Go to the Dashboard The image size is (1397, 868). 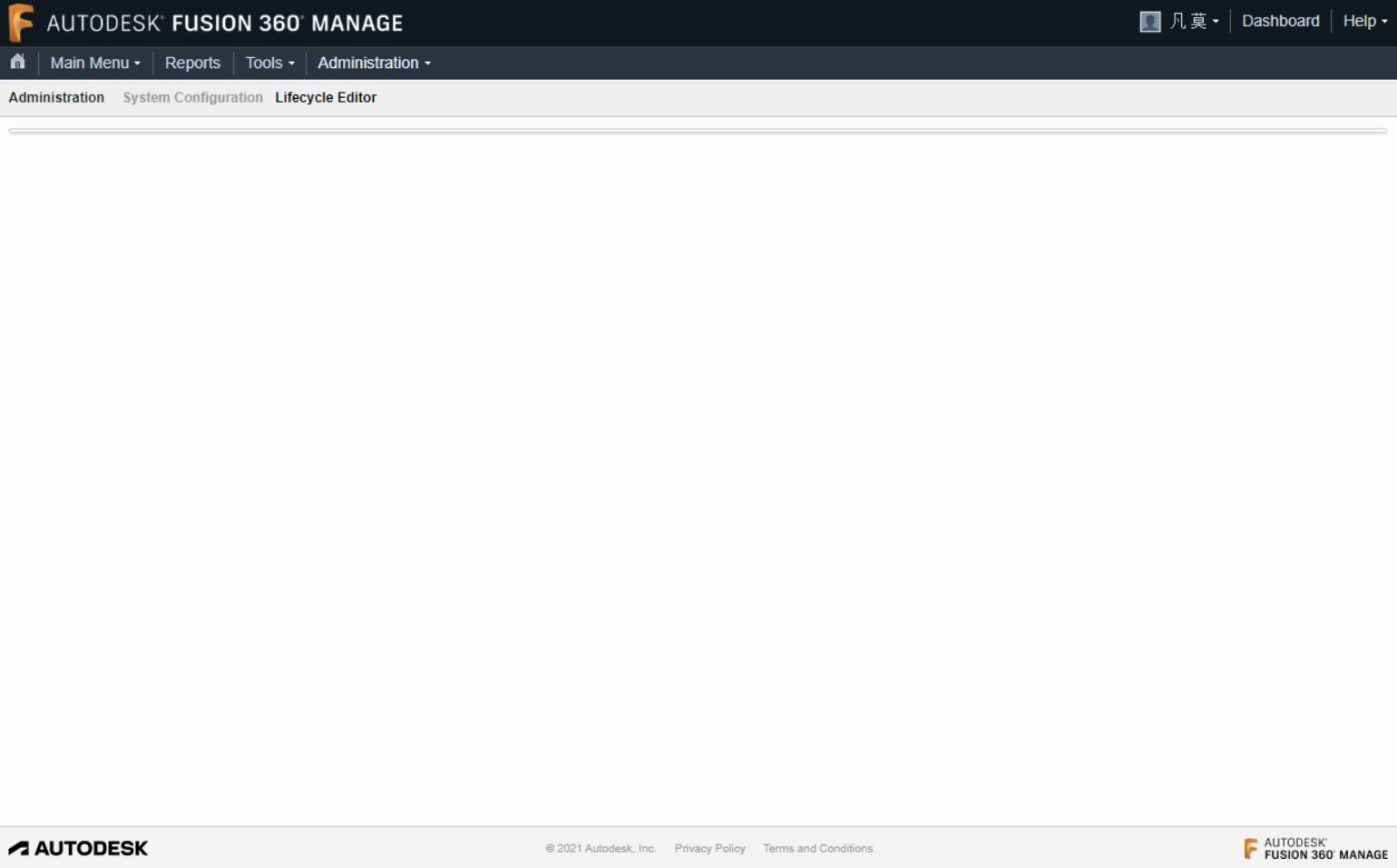(x=1280, y=21)
